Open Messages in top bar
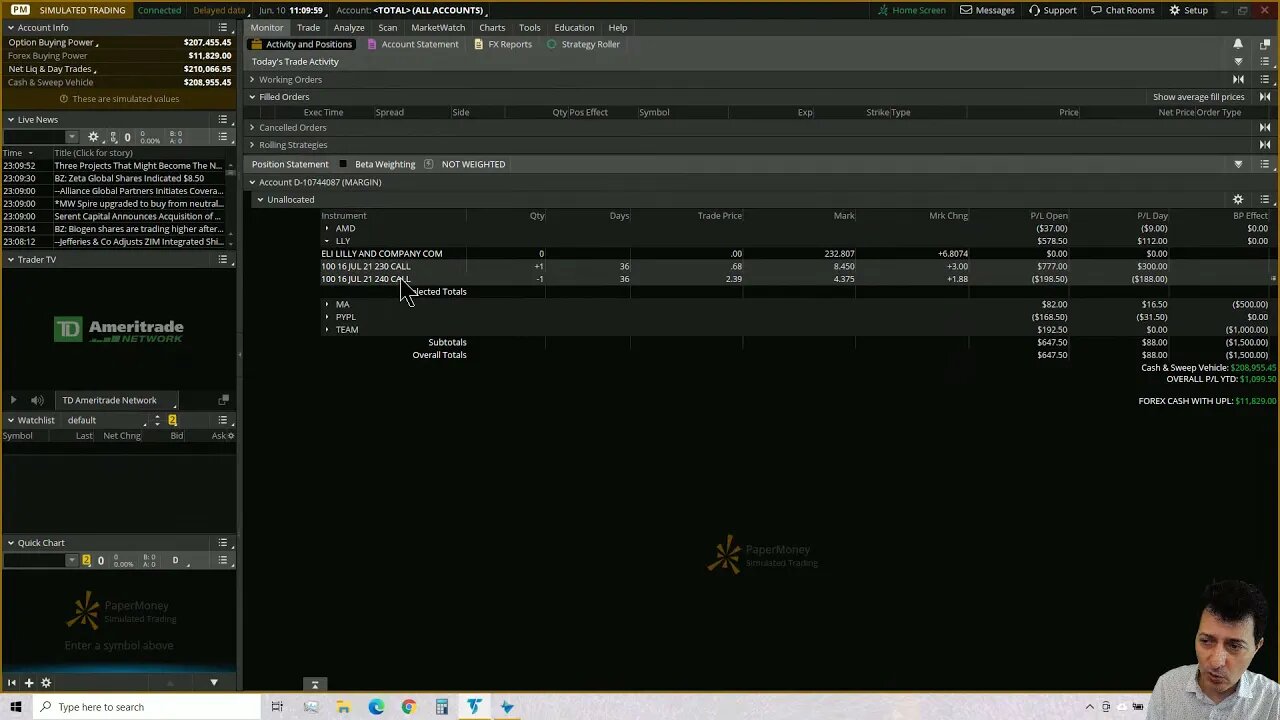 [987, 10]
